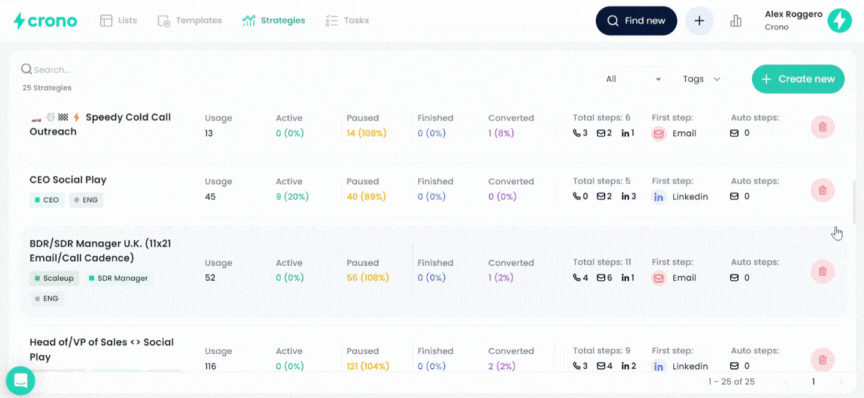Open the chat support bubble
This screenshot has width=864, height=398.
(20, 380)
